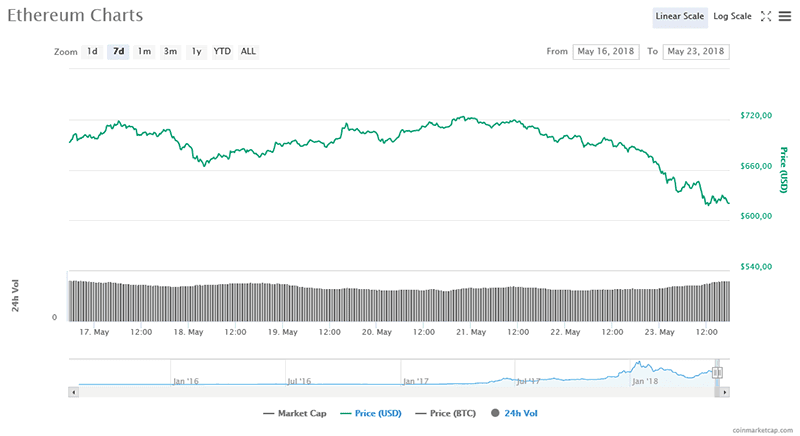Choose the 1y zoom option

click(197, 51)
